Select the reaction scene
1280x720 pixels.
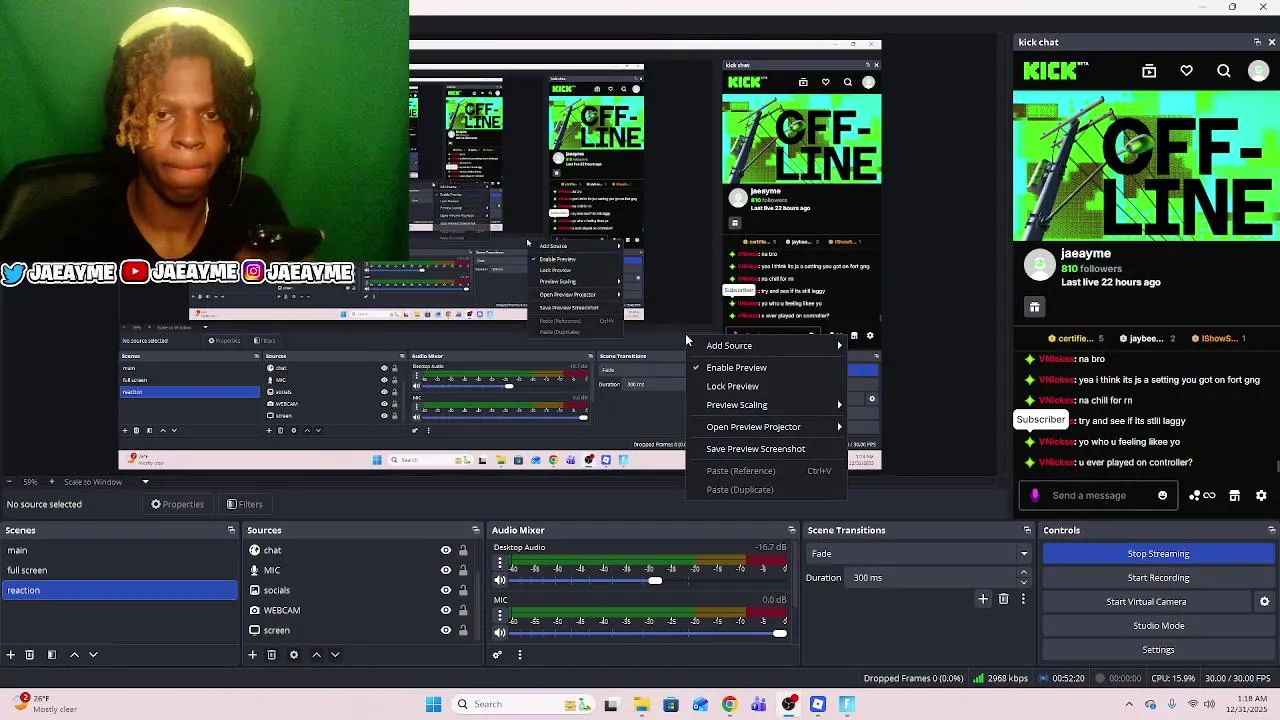[x=120, y=590]
